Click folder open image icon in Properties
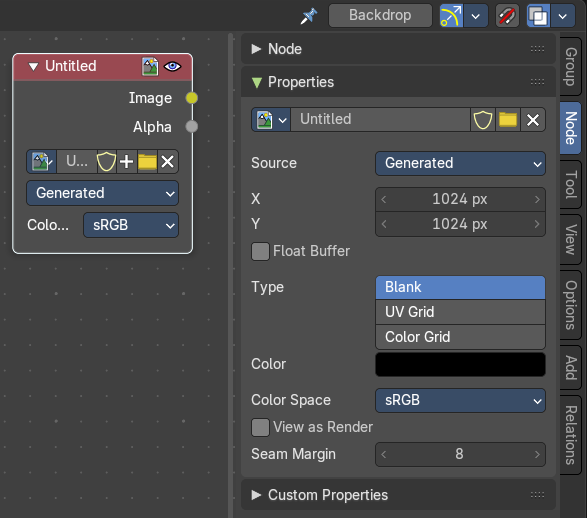This screenshot has height=518, width=587. point(508,120)
